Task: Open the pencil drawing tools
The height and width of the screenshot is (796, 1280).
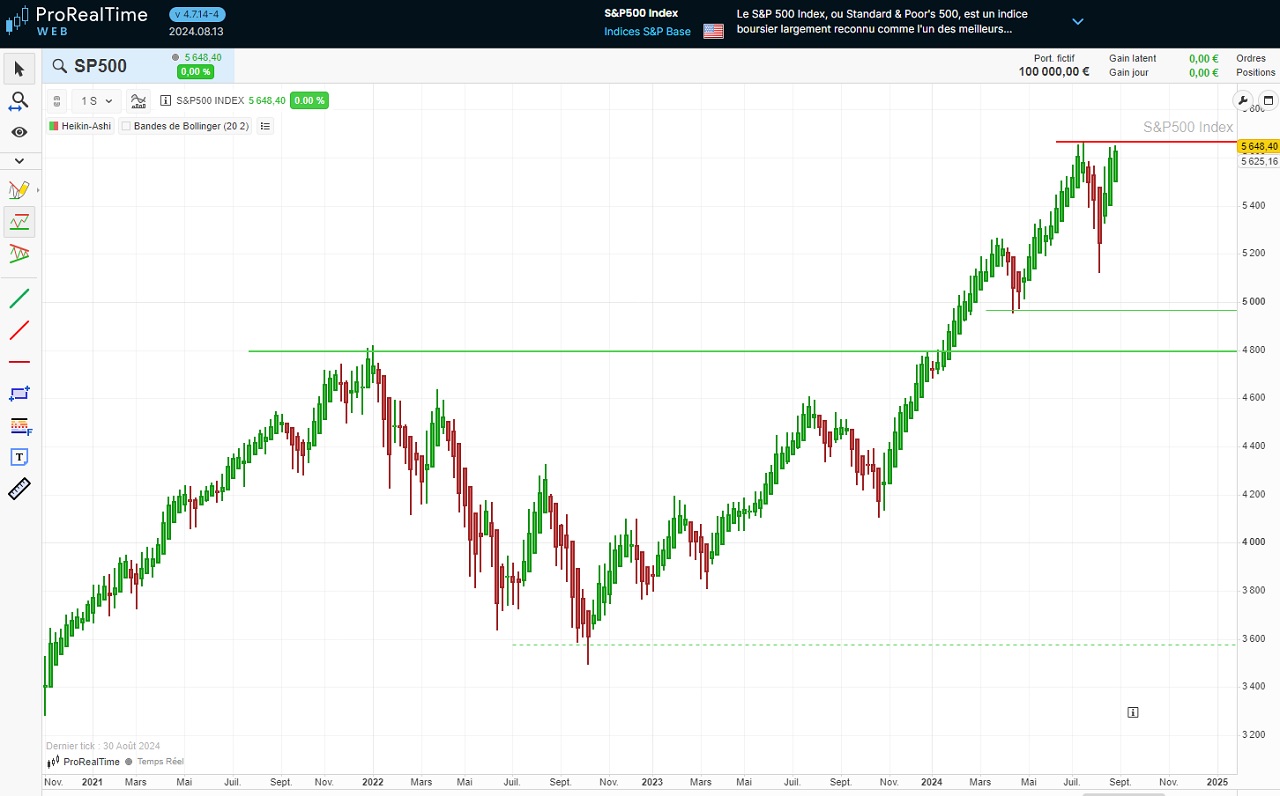Action: click(19, 190)
